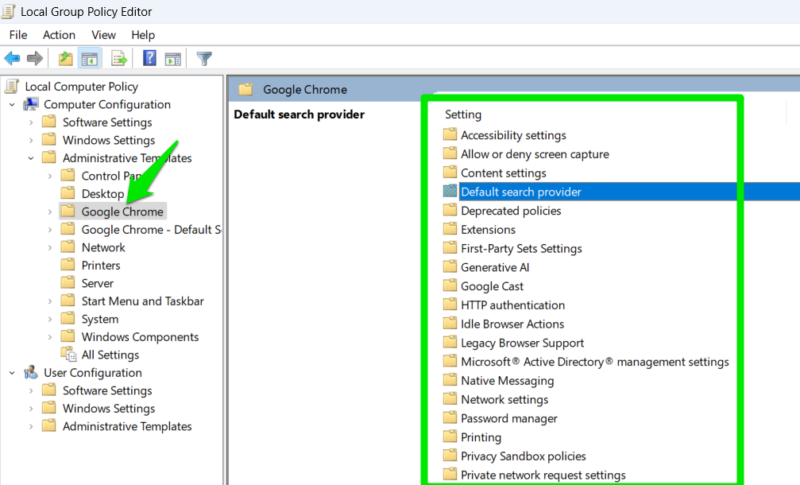The width and height of the screenshot is (800, 485).
Task: Select Software Settings under User Configuration
Action: pos(107,391)
